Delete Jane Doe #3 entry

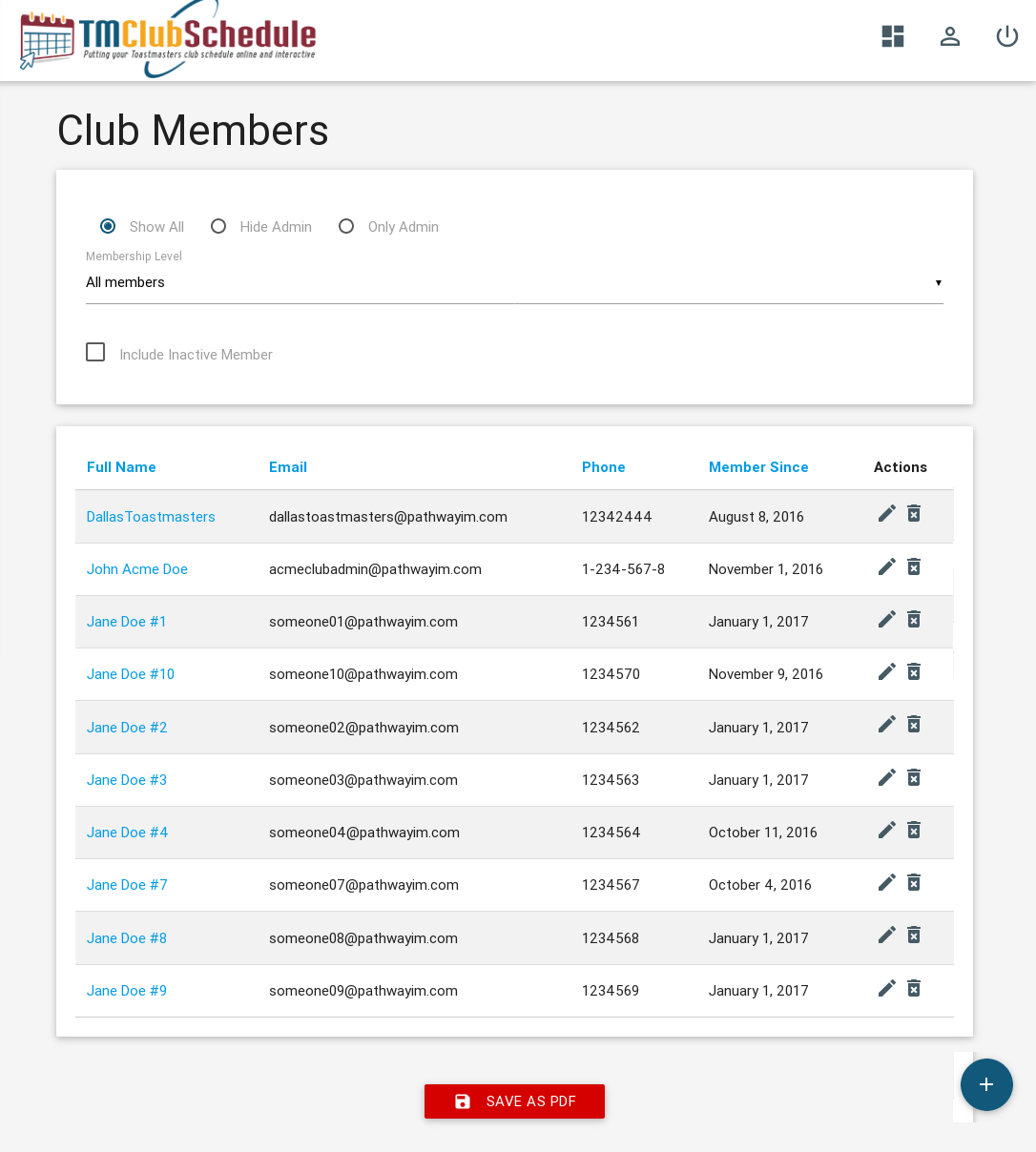(x=914, y=778)
